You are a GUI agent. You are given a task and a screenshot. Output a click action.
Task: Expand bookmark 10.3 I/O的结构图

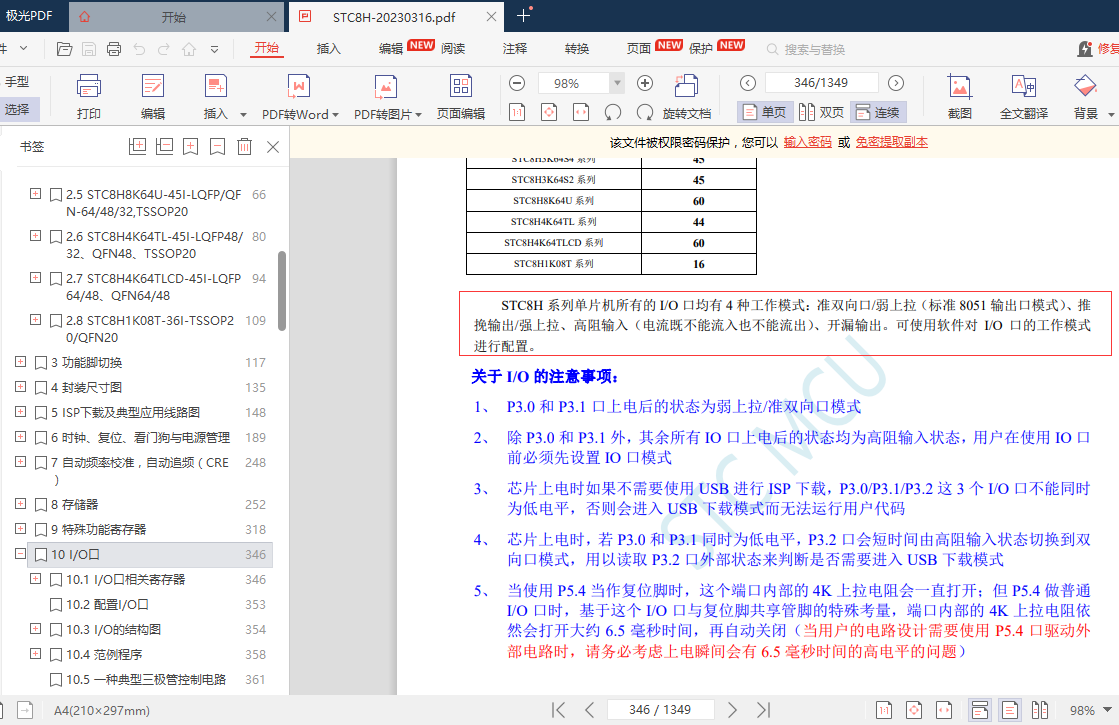click(35, 629)
